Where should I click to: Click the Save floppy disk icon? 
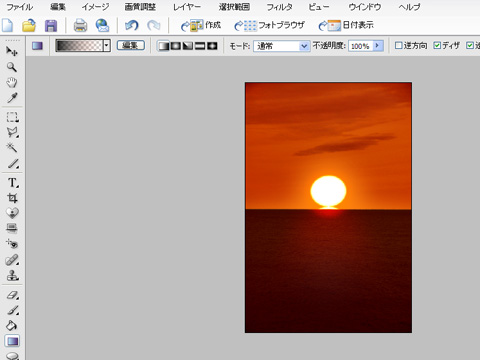pyautogui.click(x=51, y=26)
